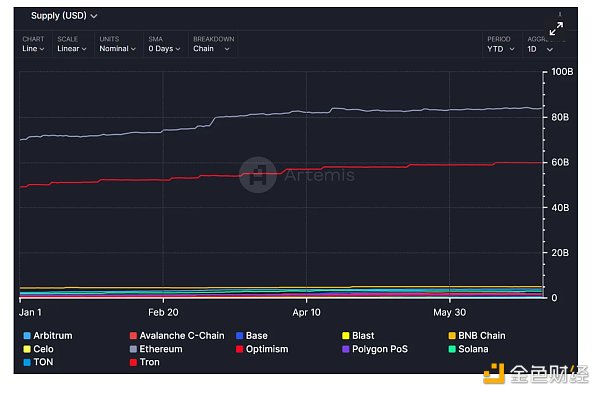
Task: Click the BNB Chain orange legend swatch
Action: [452, 336]
